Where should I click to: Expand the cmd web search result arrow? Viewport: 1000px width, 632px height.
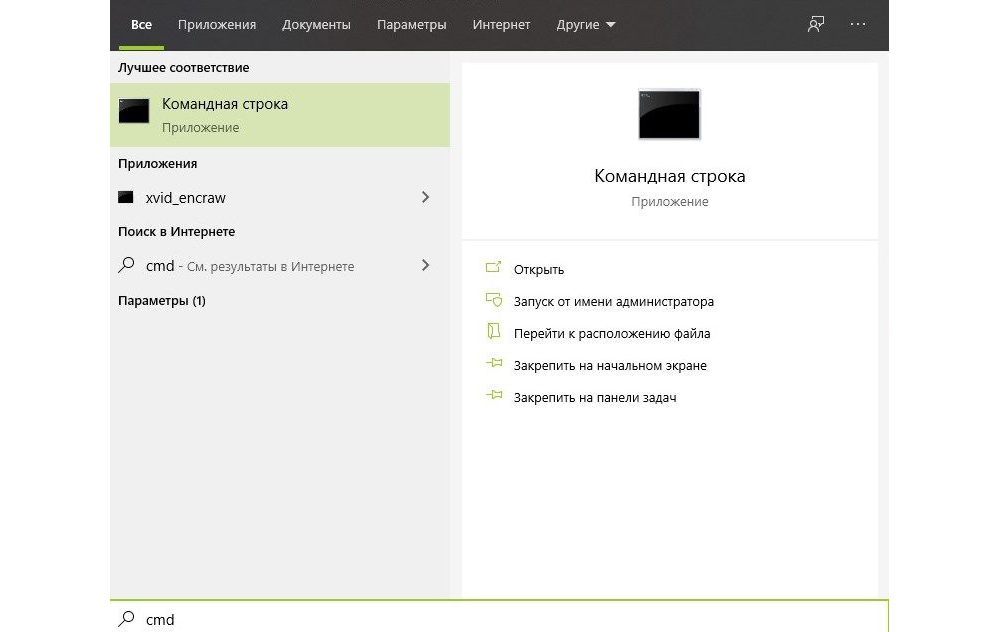[426, 266]
